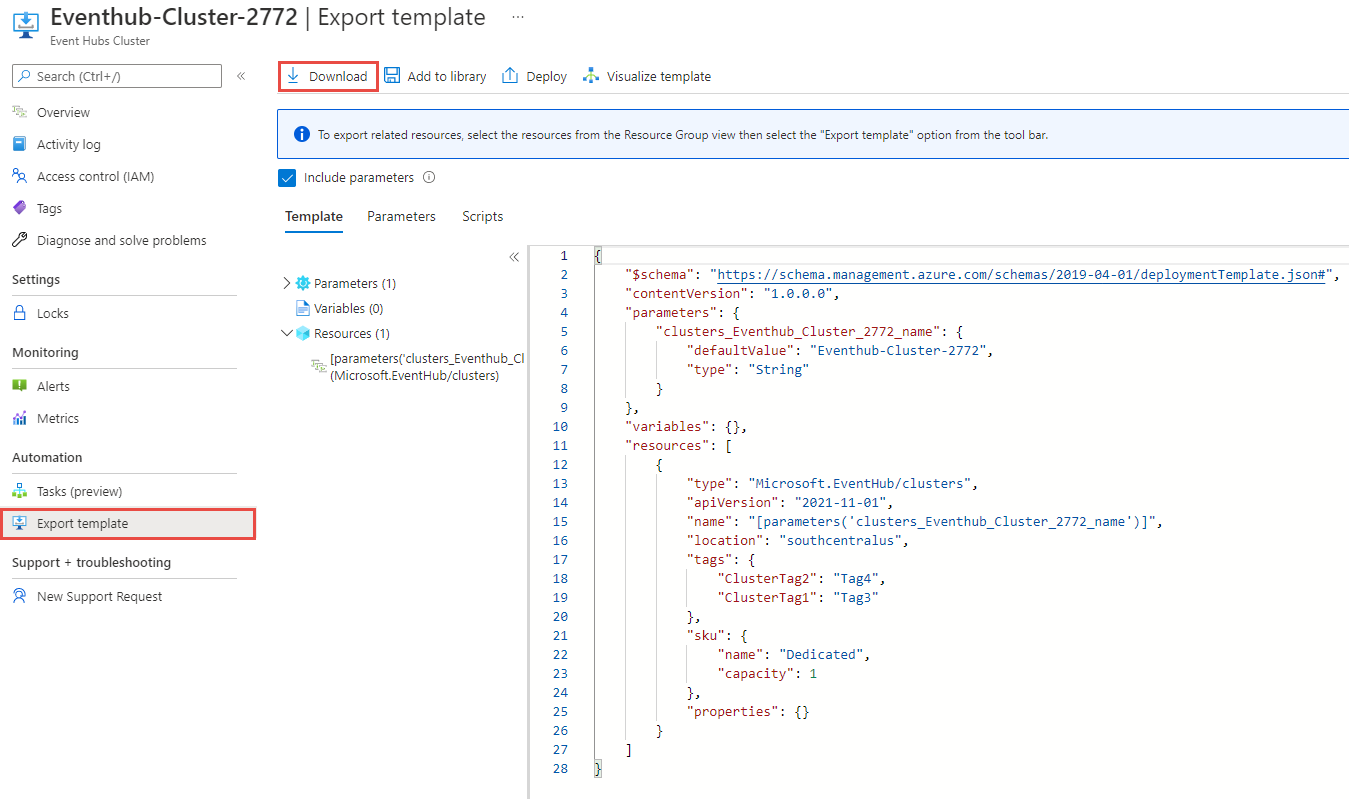
Task: Open Access control (IAM) from sidebar
Action: click(x=95, y=176)
